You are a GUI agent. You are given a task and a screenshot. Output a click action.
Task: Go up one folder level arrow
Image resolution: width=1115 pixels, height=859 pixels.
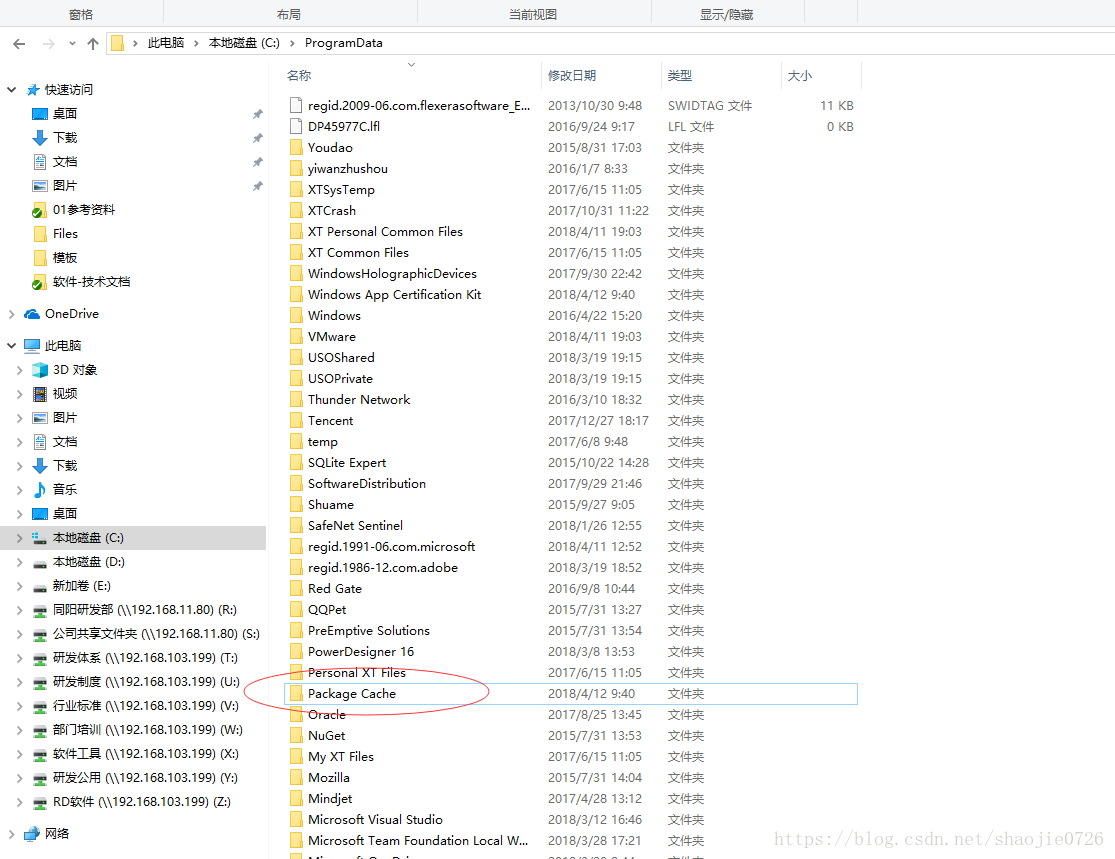(92, 43)
